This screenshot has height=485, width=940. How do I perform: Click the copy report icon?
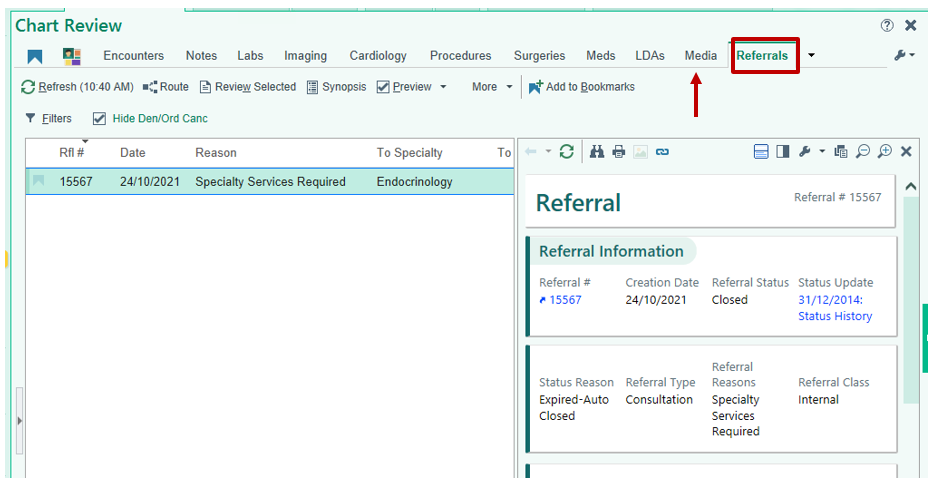point(841,152)
